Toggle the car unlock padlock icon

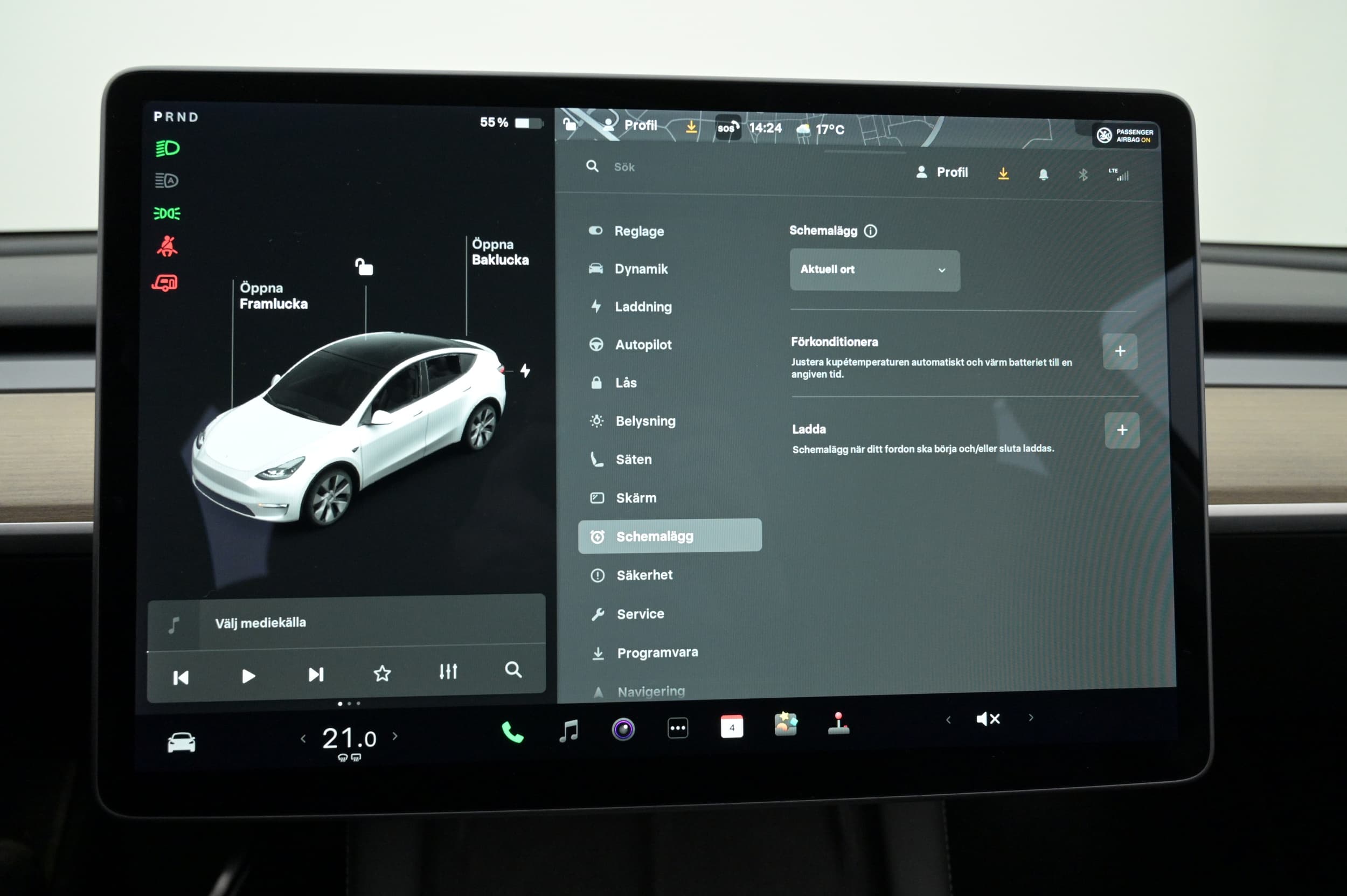coord(364,267)
